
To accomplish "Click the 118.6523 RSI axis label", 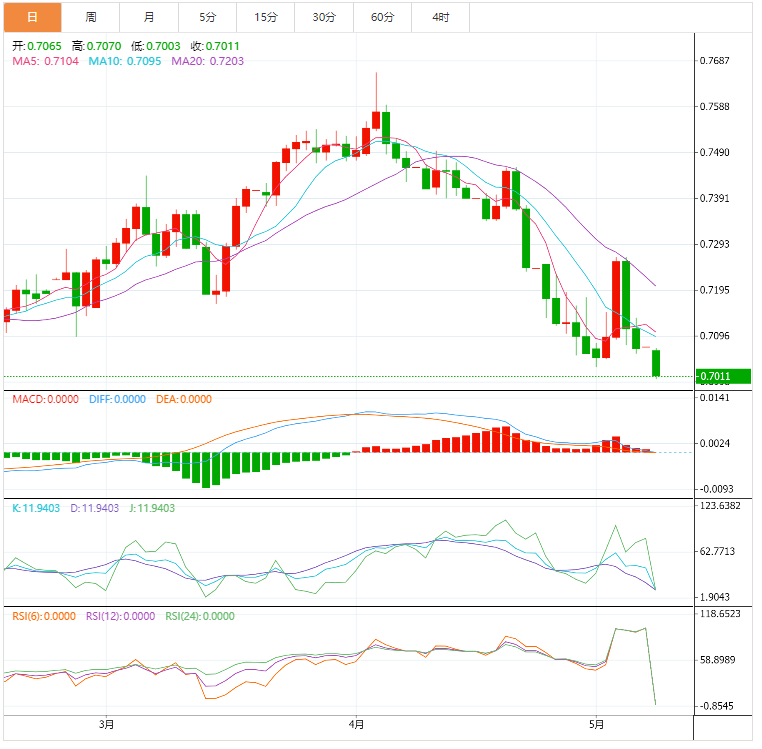I will (x=720, y=614).
